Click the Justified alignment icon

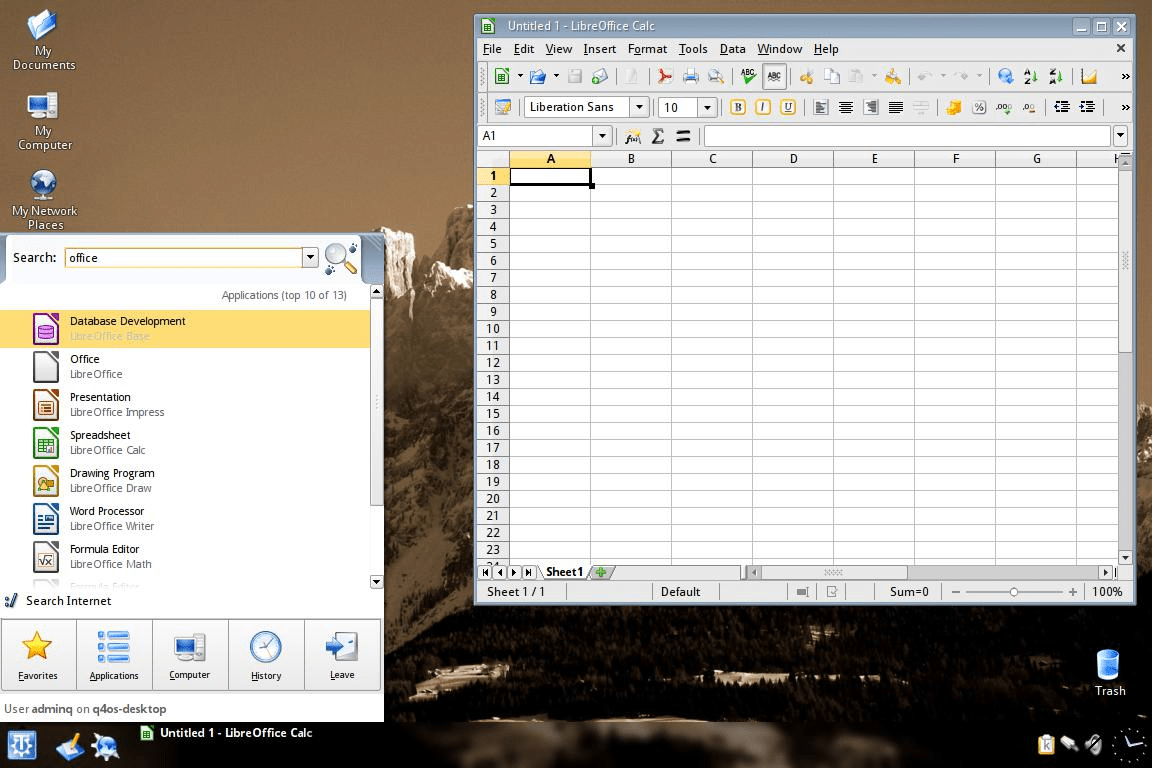(896, 107)
